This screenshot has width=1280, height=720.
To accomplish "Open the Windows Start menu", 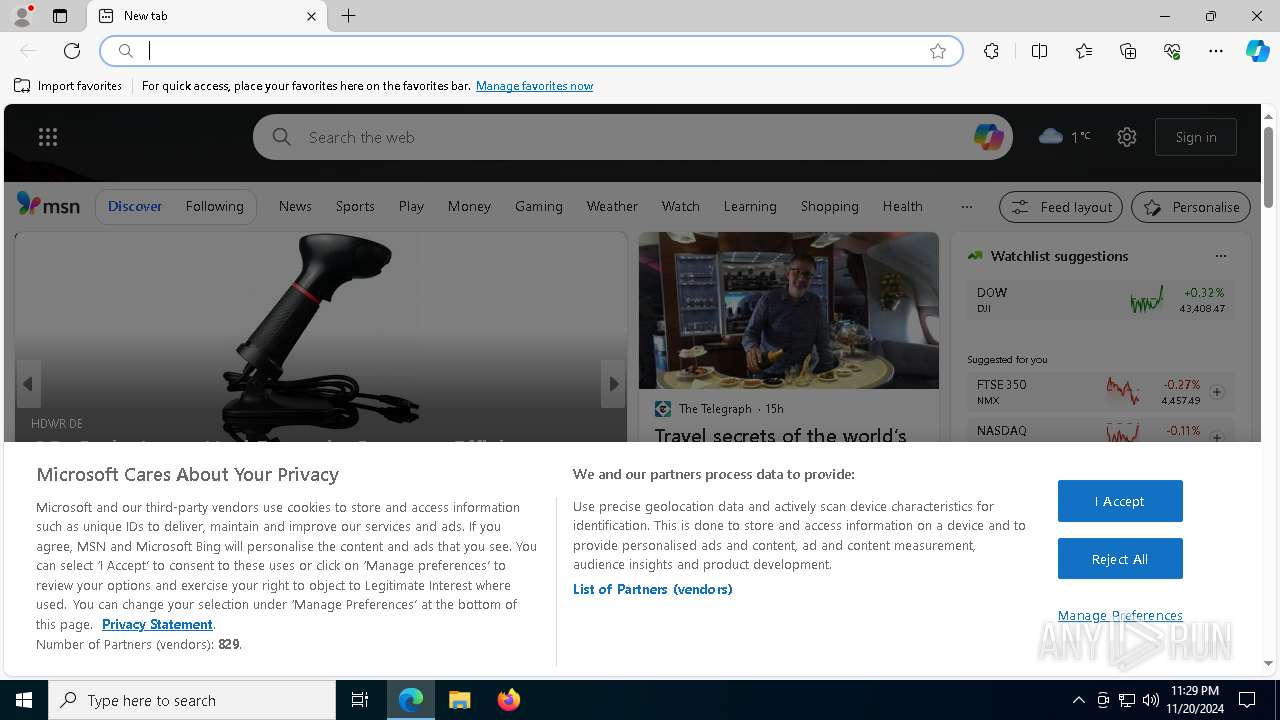I will (x=24, y=700).
